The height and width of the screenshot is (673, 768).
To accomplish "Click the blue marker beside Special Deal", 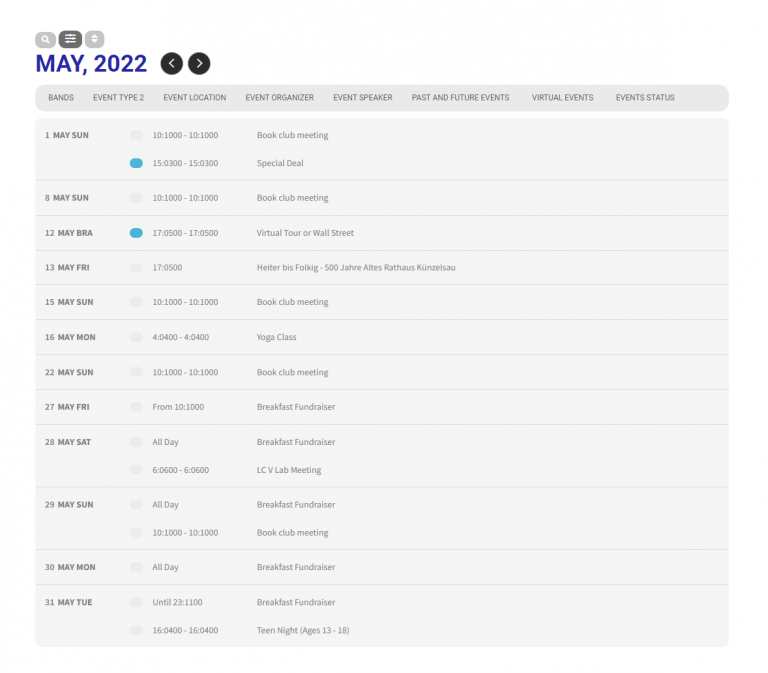I will pyautogui.click(x=136, y=163).
